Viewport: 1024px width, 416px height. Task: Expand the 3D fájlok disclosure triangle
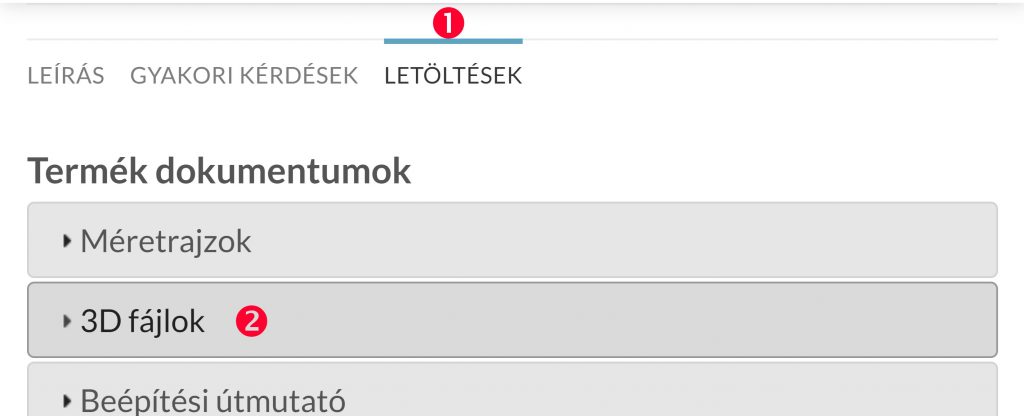pyautogui.click(x=67, y=321)
